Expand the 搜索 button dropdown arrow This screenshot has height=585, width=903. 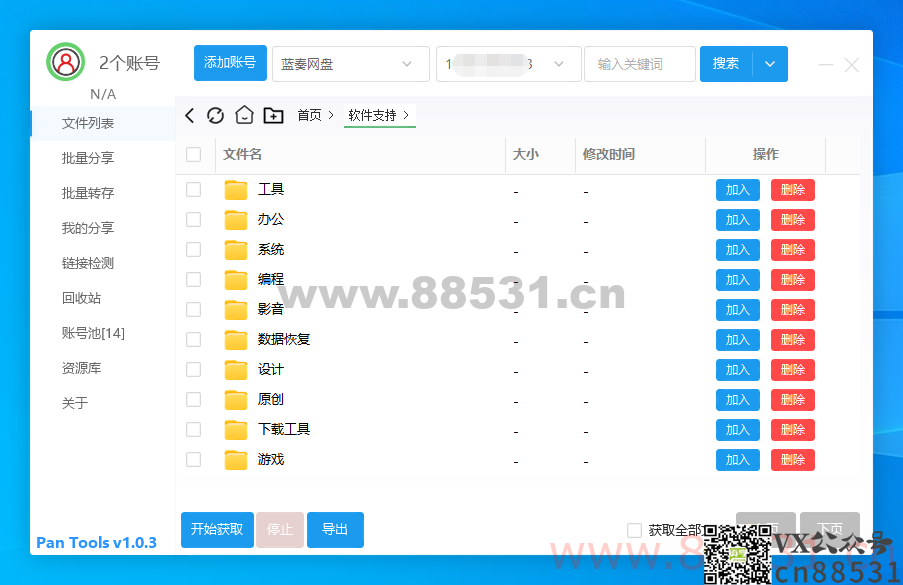770,64
